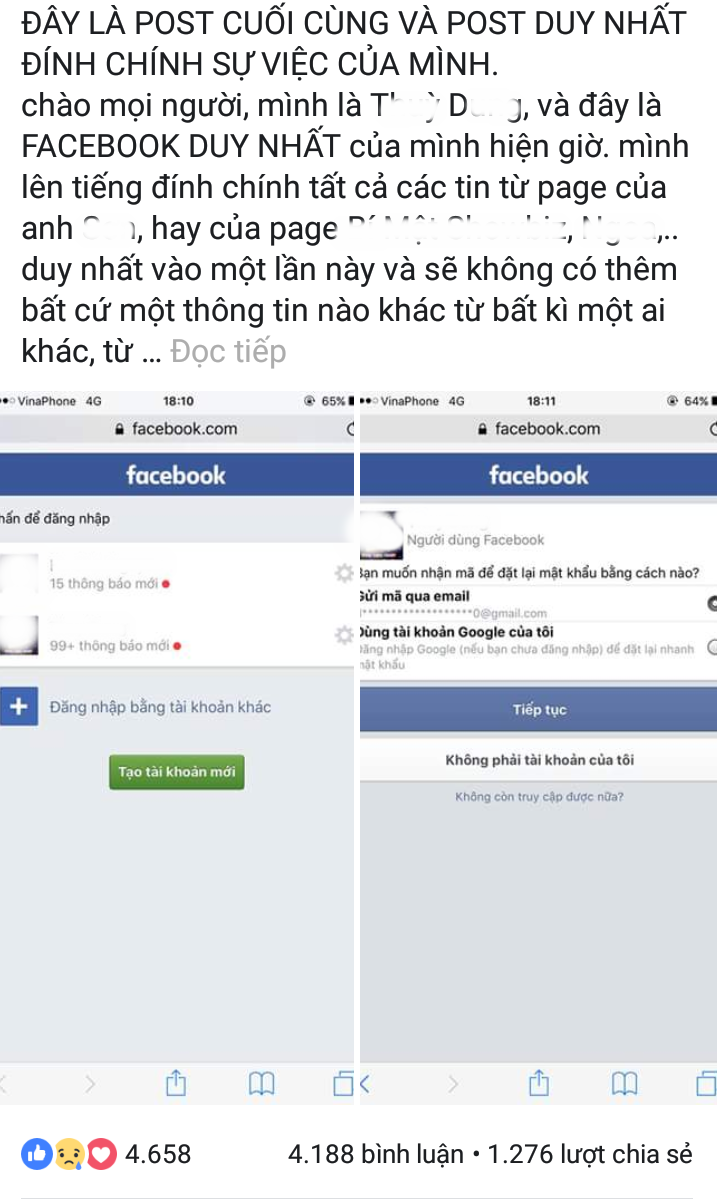Select Dùng tài khoản Google của tôi radio
717x1199 pixels.
point(712,648)
